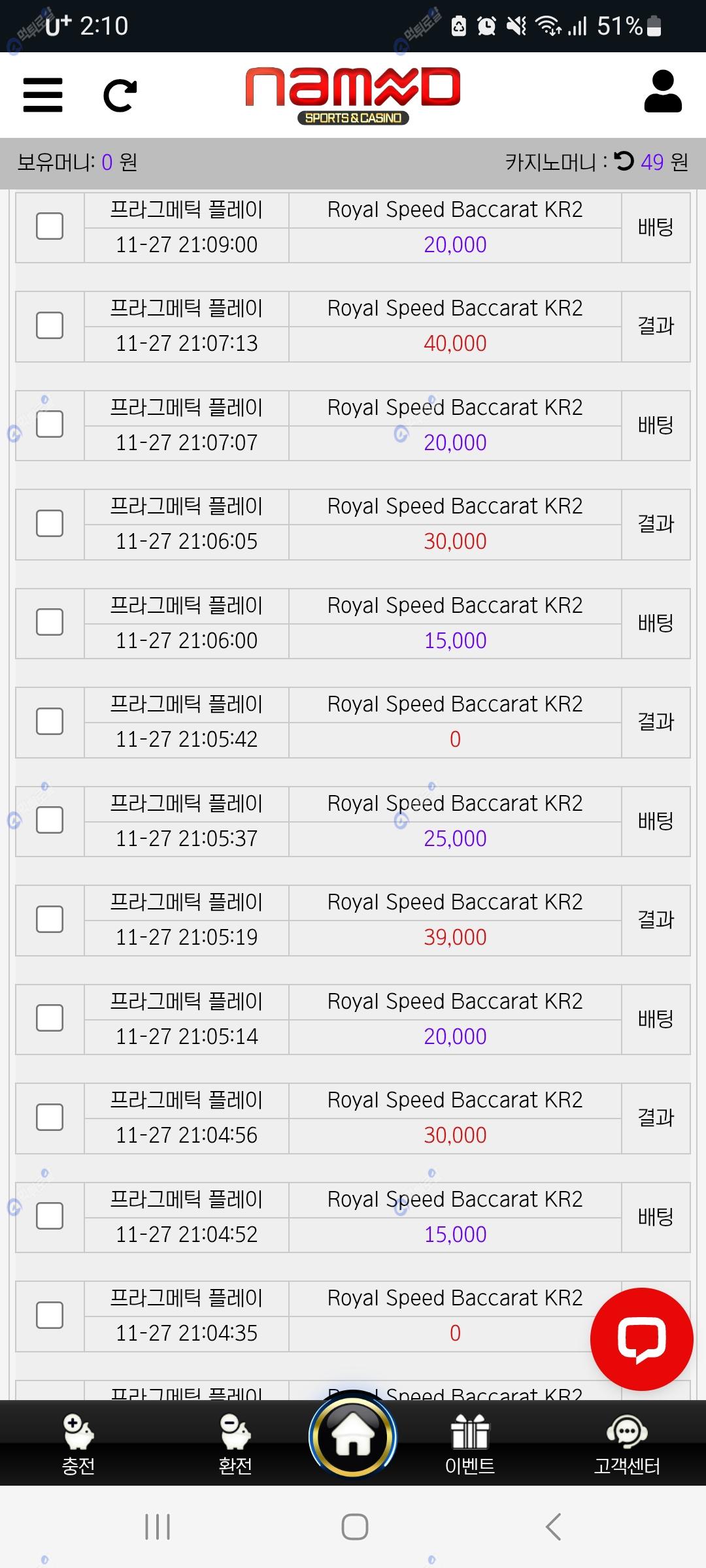Refresh the casino money balance
Image resolution: width=706 pixels, height=1568 pixels.
624,161
